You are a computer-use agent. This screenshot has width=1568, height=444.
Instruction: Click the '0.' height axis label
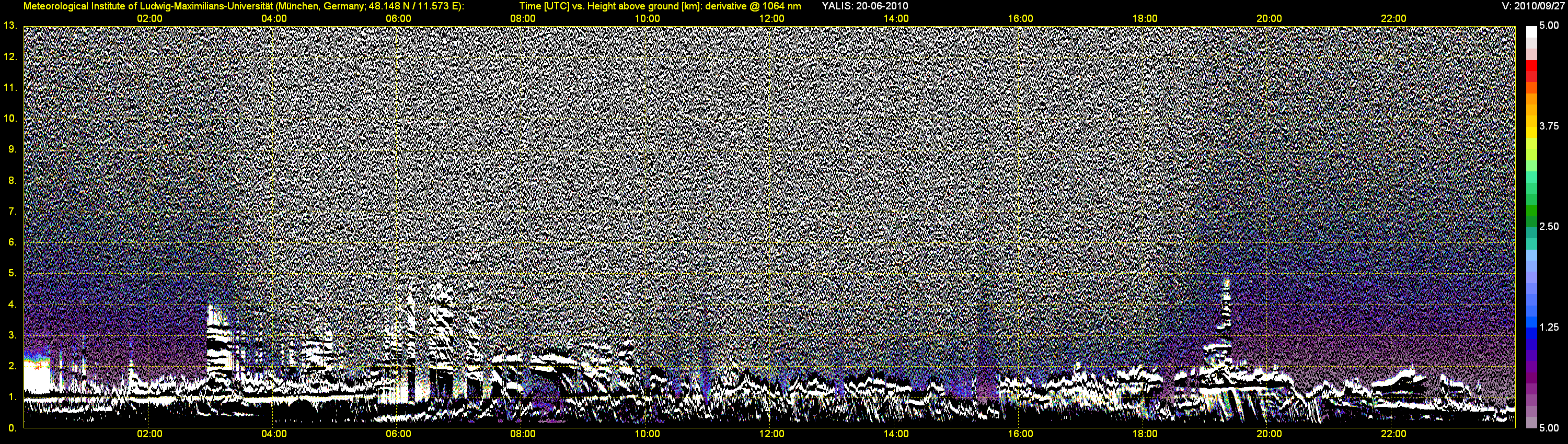12,428
